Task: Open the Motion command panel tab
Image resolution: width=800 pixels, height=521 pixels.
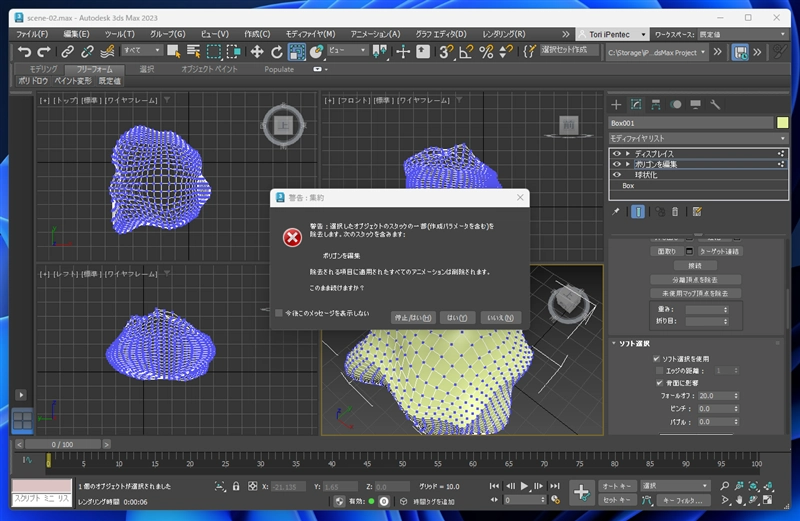Action: (676, 105)
